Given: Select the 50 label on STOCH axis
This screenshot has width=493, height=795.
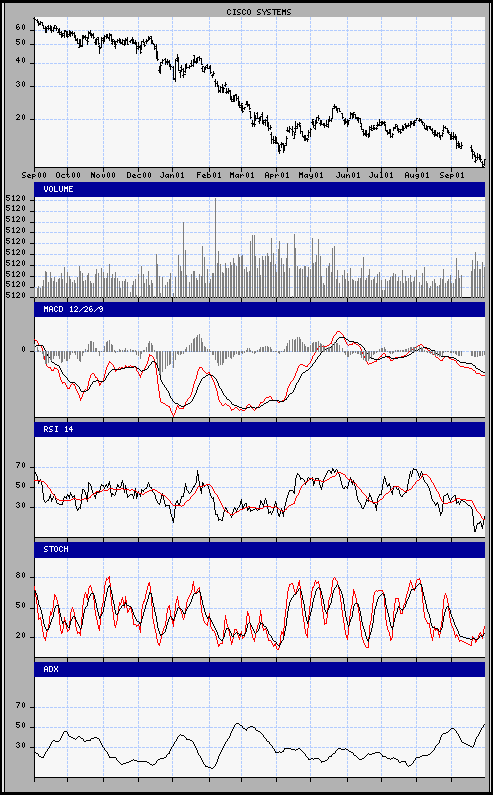Looking at the screenshot, I should click(20, 607).
